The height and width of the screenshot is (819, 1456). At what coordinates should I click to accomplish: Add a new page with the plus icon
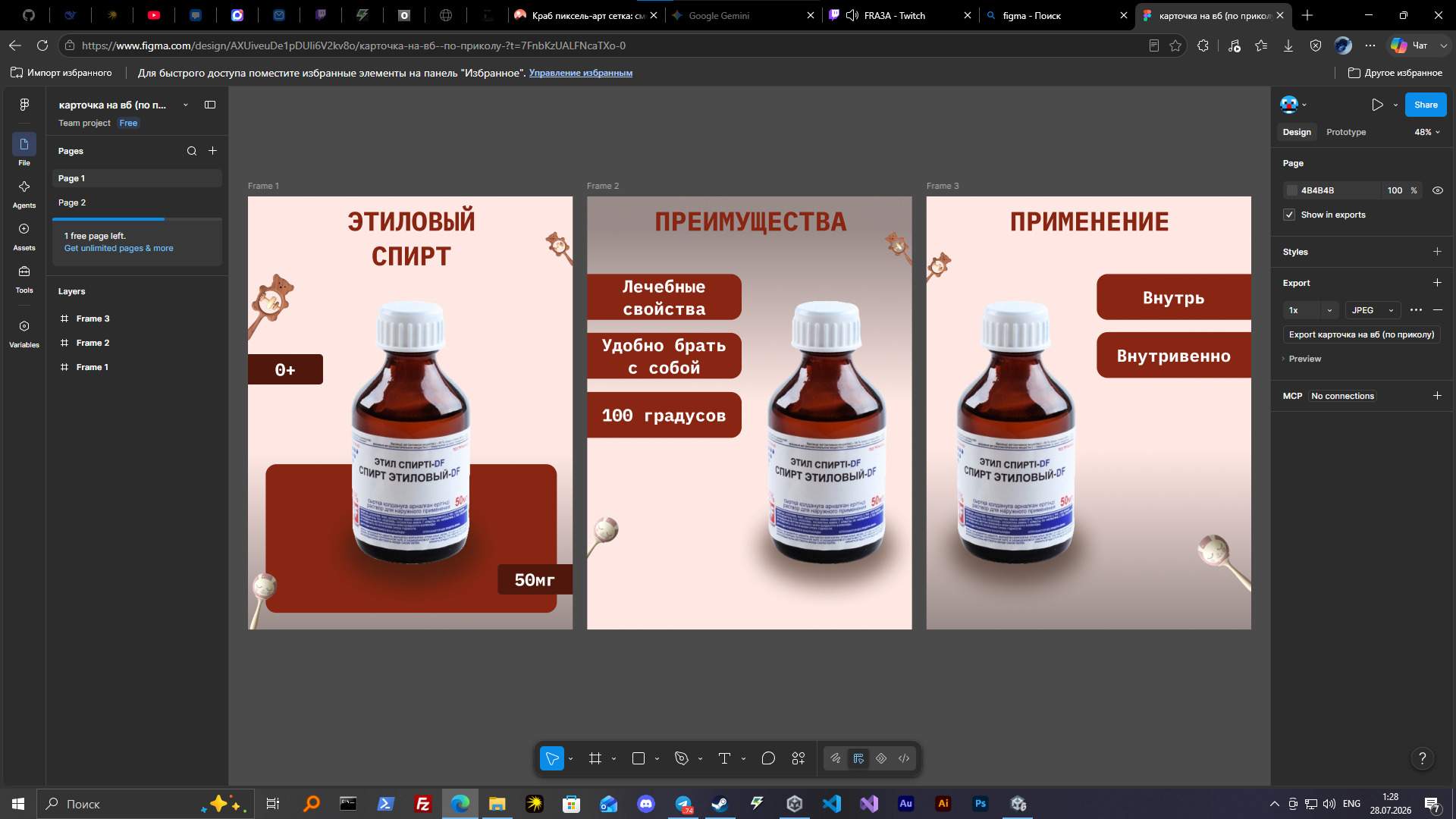213,151
